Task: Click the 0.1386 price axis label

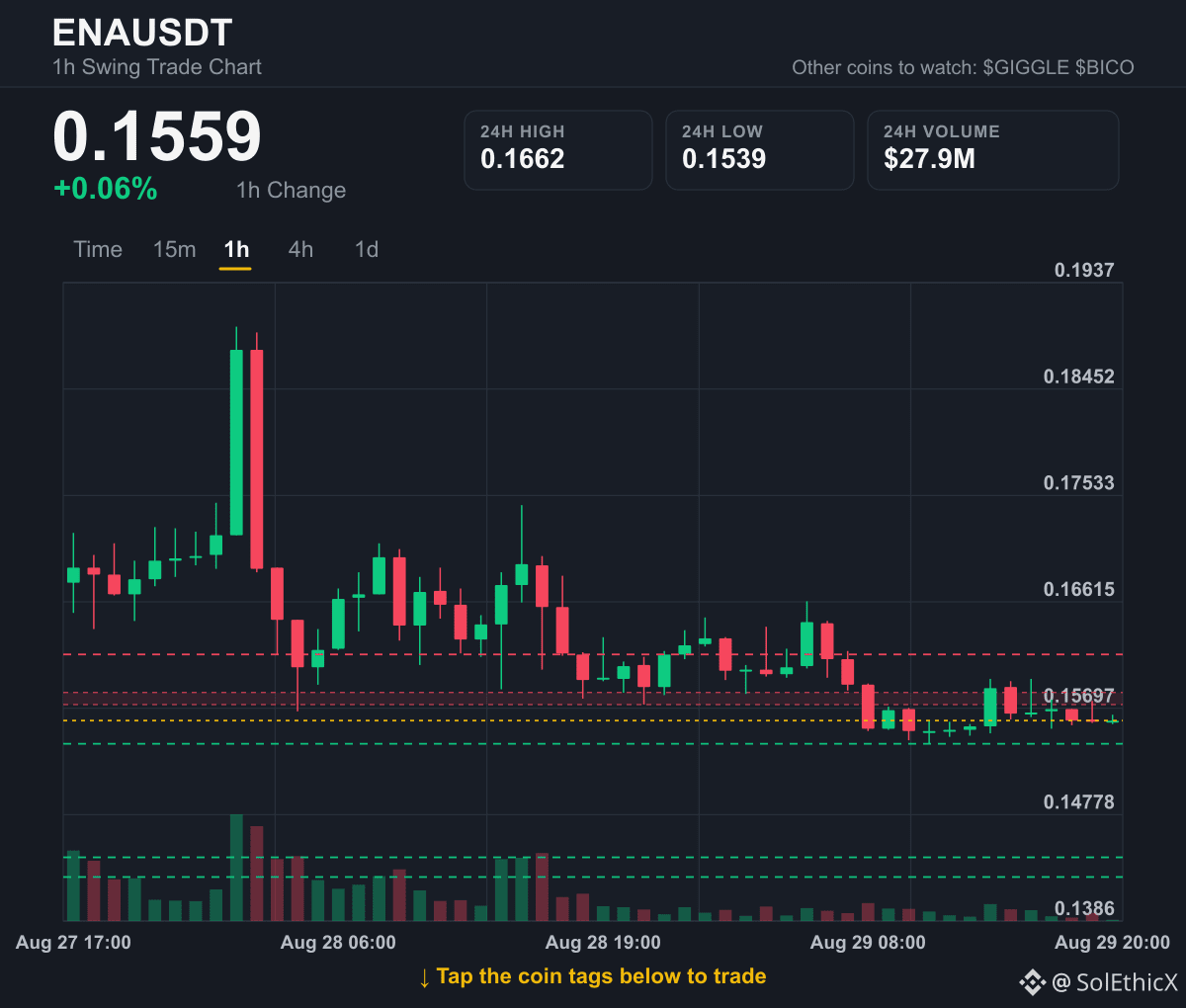Action: click(x=1084, y=908)
